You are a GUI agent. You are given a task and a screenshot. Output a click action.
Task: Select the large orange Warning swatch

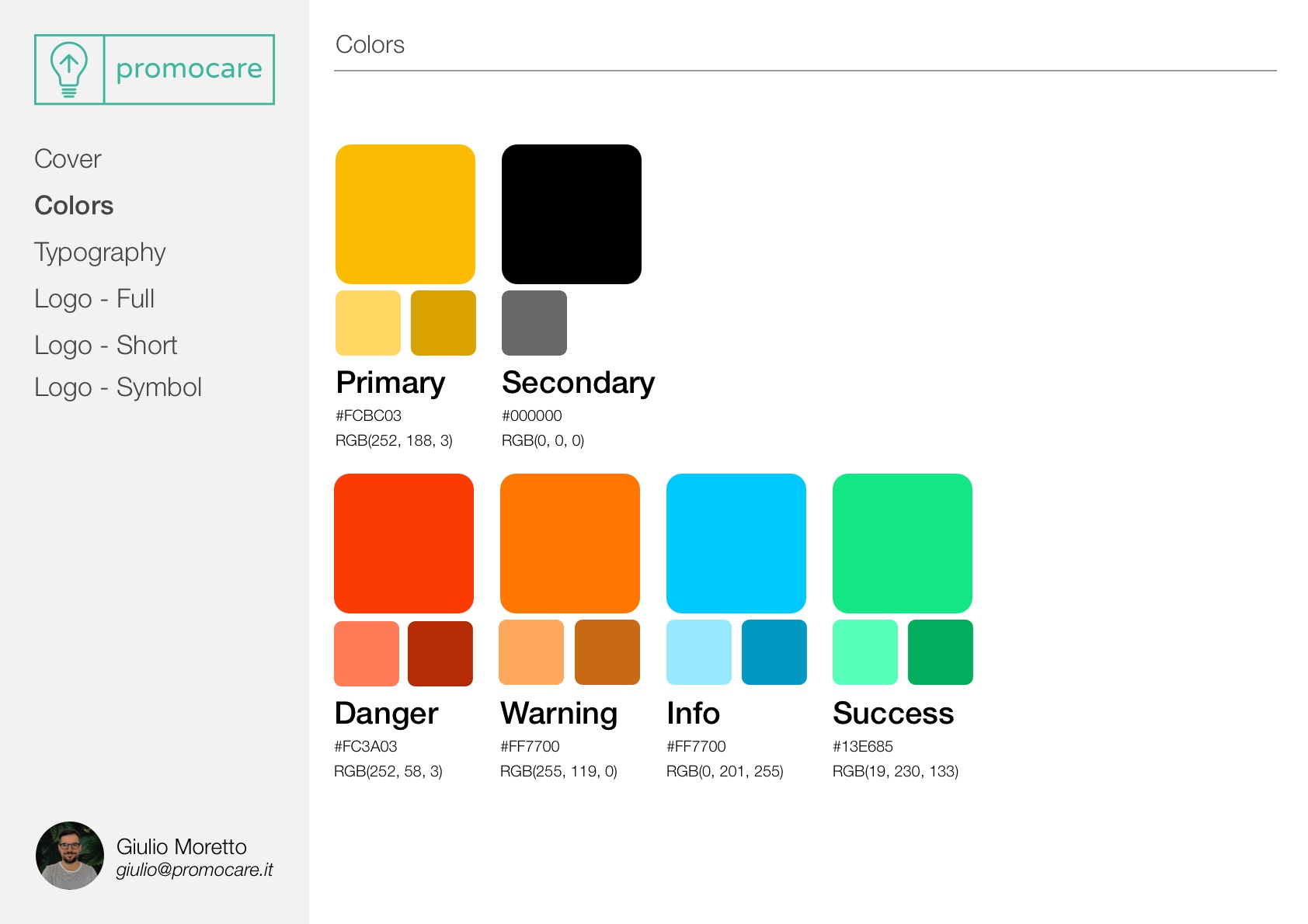pos(570,544)
